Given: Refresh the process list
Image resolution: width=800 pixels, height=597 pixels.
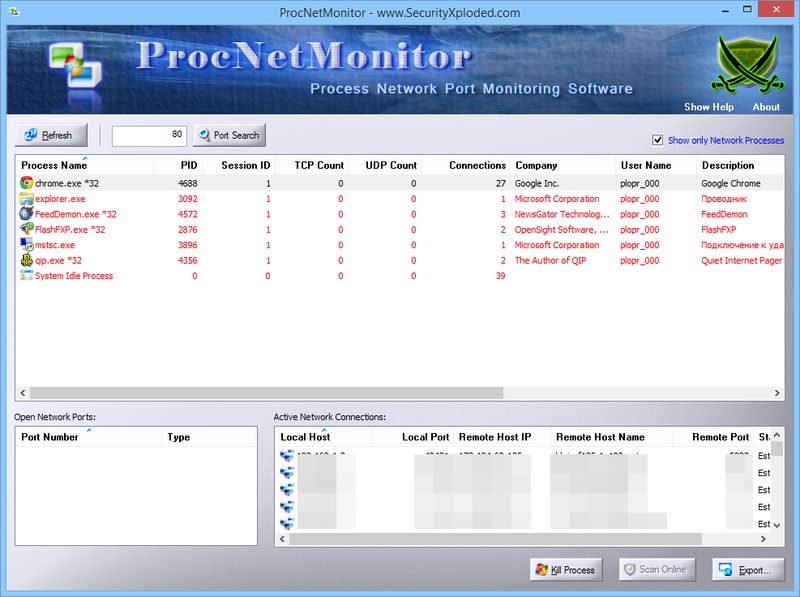Looking at the screenshot, I should point(51,135).
